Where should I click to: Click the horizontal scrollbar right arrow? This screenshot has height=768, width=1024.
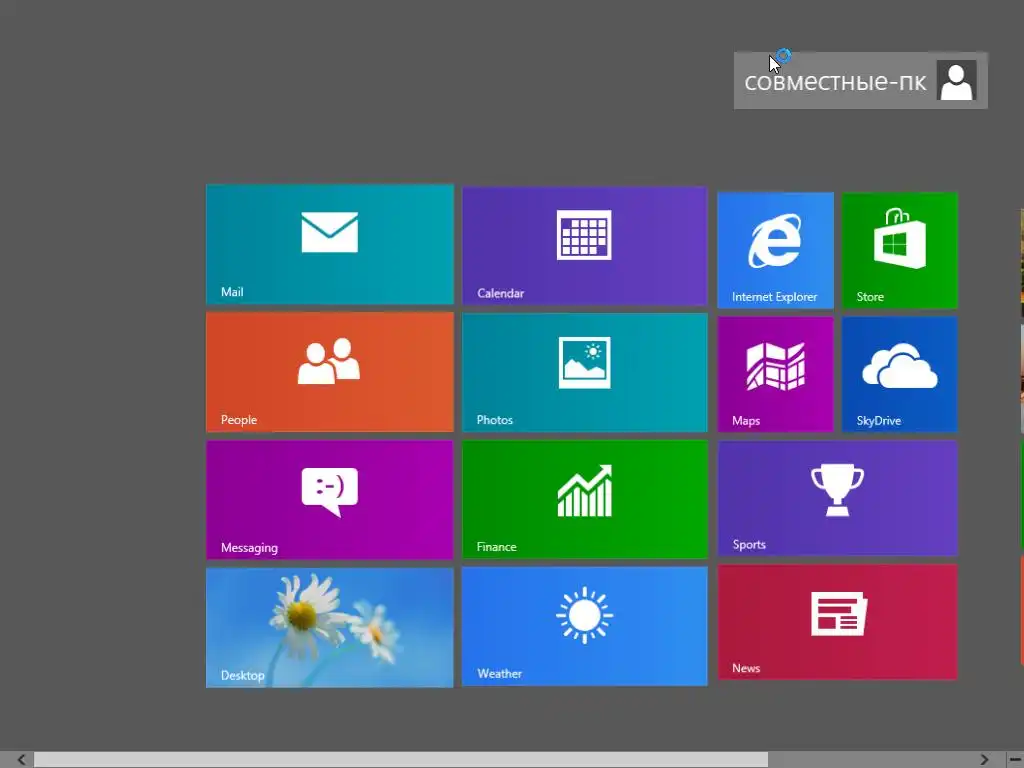984,760
